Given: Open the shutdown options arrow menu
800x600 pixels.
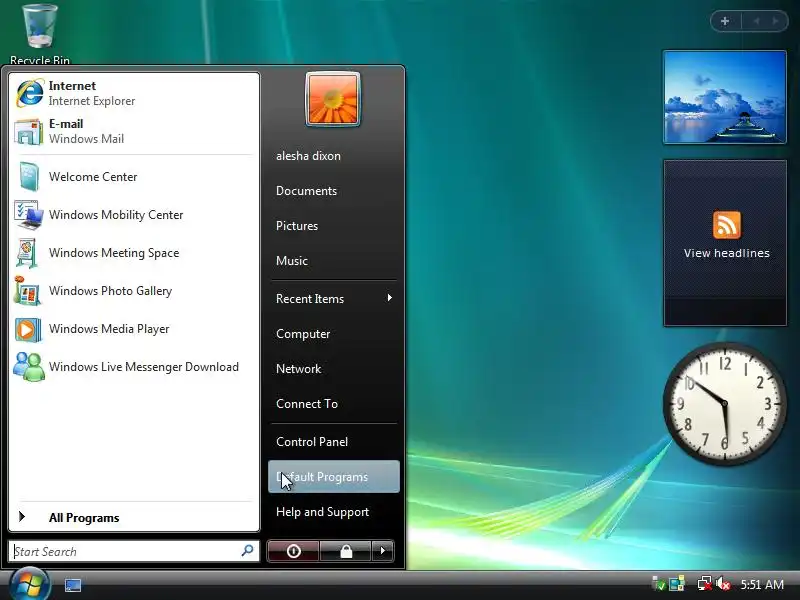Looking at the screenshot, I should click(x=383, y=551).
